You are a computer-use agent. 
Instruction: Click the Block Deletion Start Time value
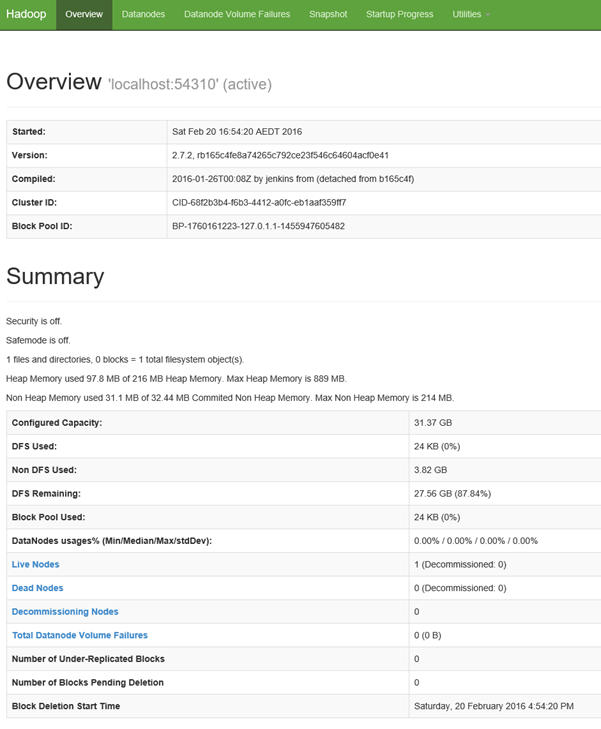pos(494,705)
